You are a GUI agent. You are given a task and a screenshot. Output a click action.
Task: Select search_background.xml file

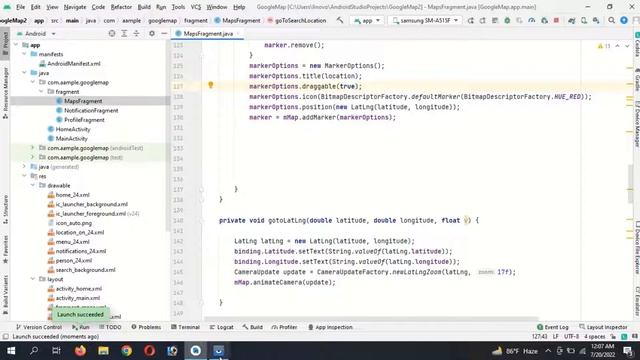pos(85,270)
